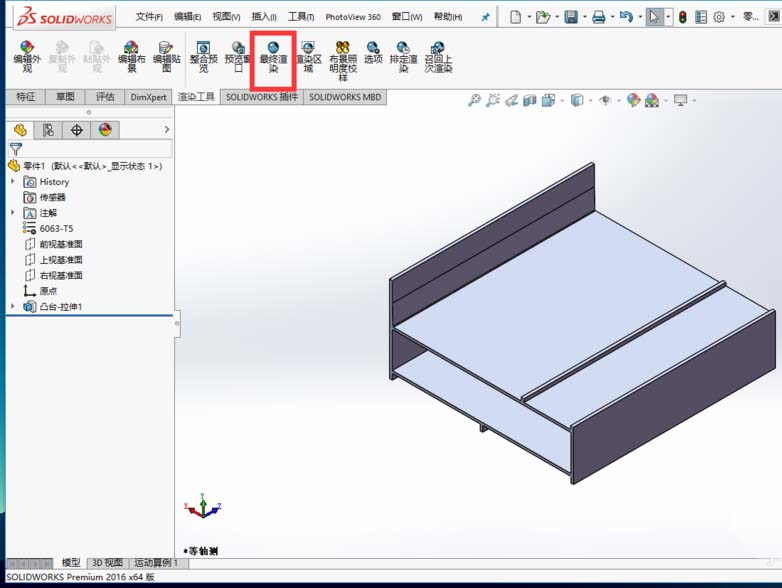782x588 pixels.
Task: Expand manager tabs with right chevron
Action: 167,130
